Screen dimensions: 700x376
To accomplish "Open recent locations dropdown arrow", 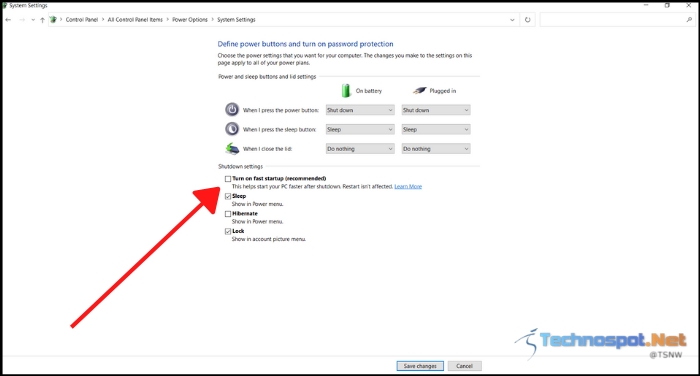I will pos(33,20).
